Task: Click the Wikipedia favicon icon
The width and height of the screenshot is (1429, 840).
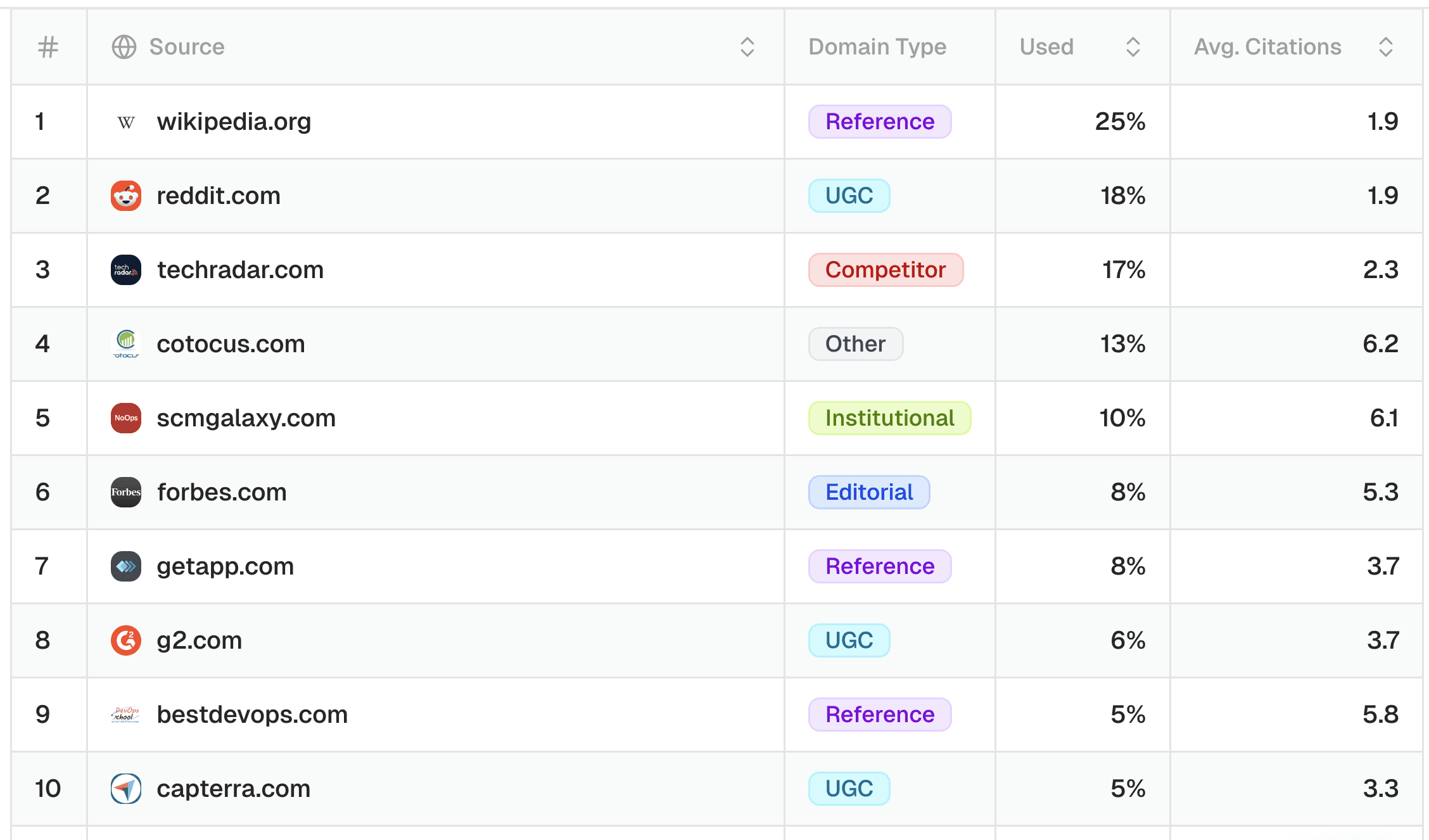Action: (x=126, y=122)
